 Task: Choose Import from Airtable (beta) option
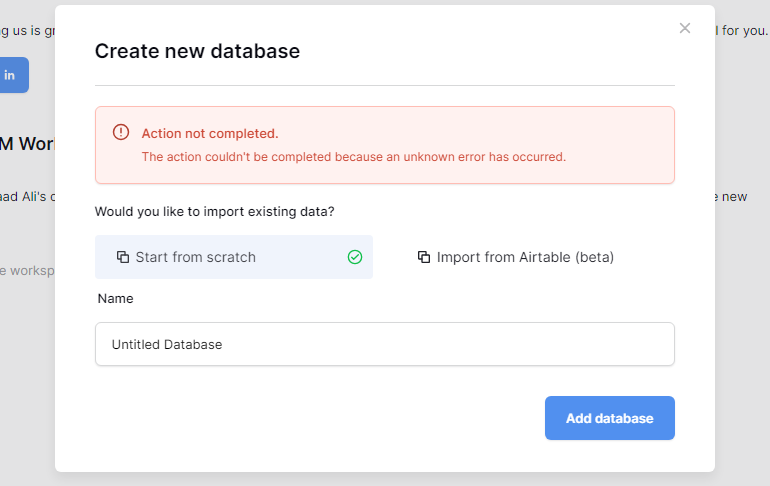[515, 257]
